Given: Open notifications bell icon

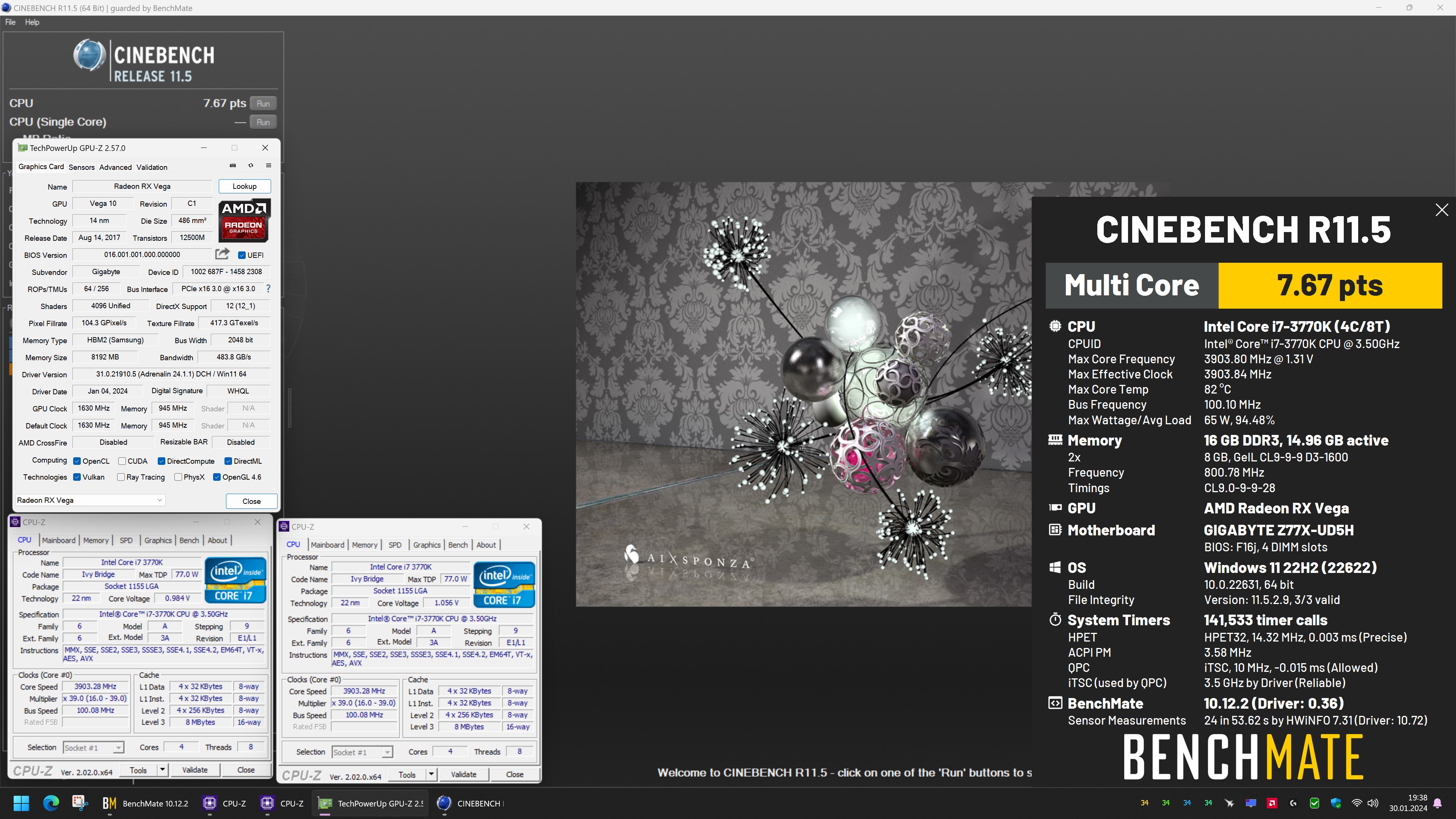Looking at the screenshot, I should click(1438, 803).
